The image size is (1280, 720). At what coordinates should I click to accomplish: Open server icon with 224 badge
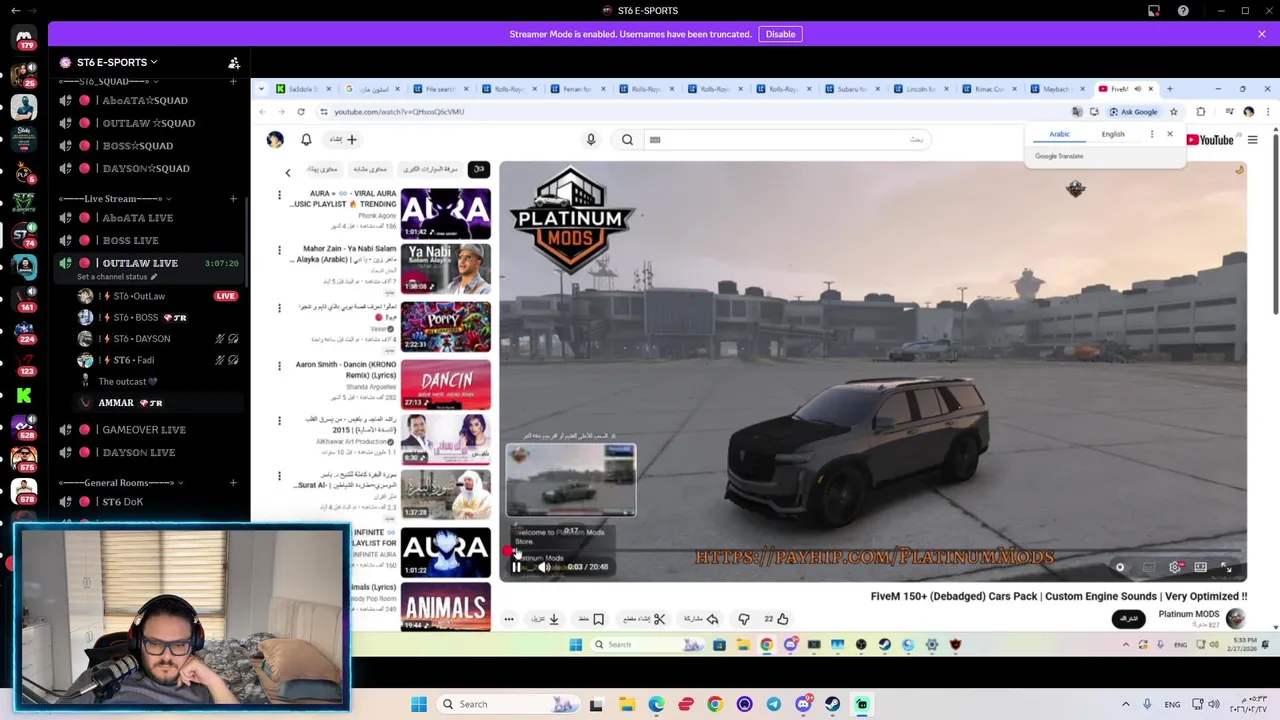(x=24, y=330)
